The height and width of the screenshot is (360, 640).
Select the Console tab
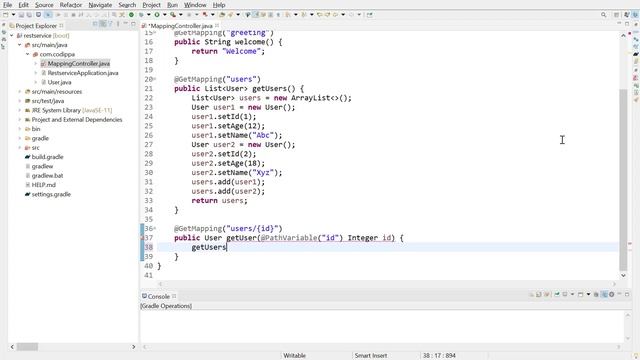pos(159,296)
